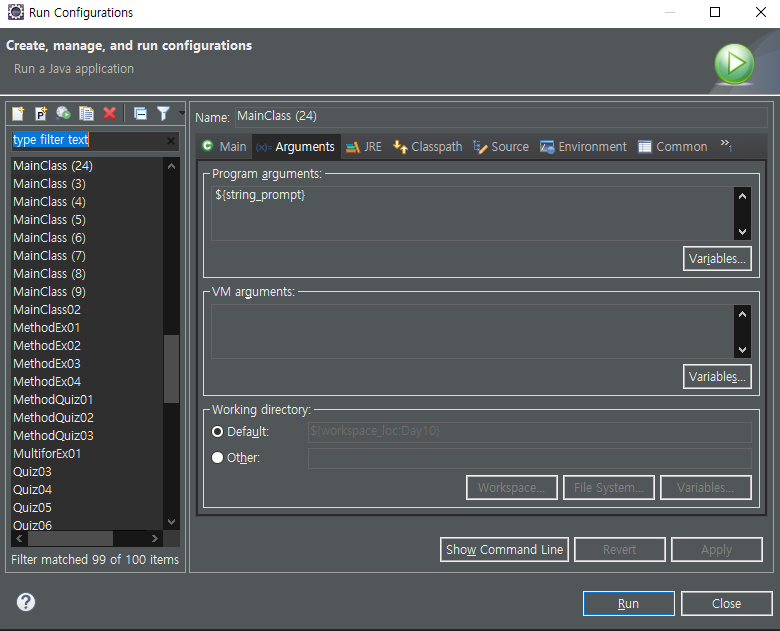Create a new launch configuration
The height and width of the screenshot is (631, 780).
coord(18,114)
